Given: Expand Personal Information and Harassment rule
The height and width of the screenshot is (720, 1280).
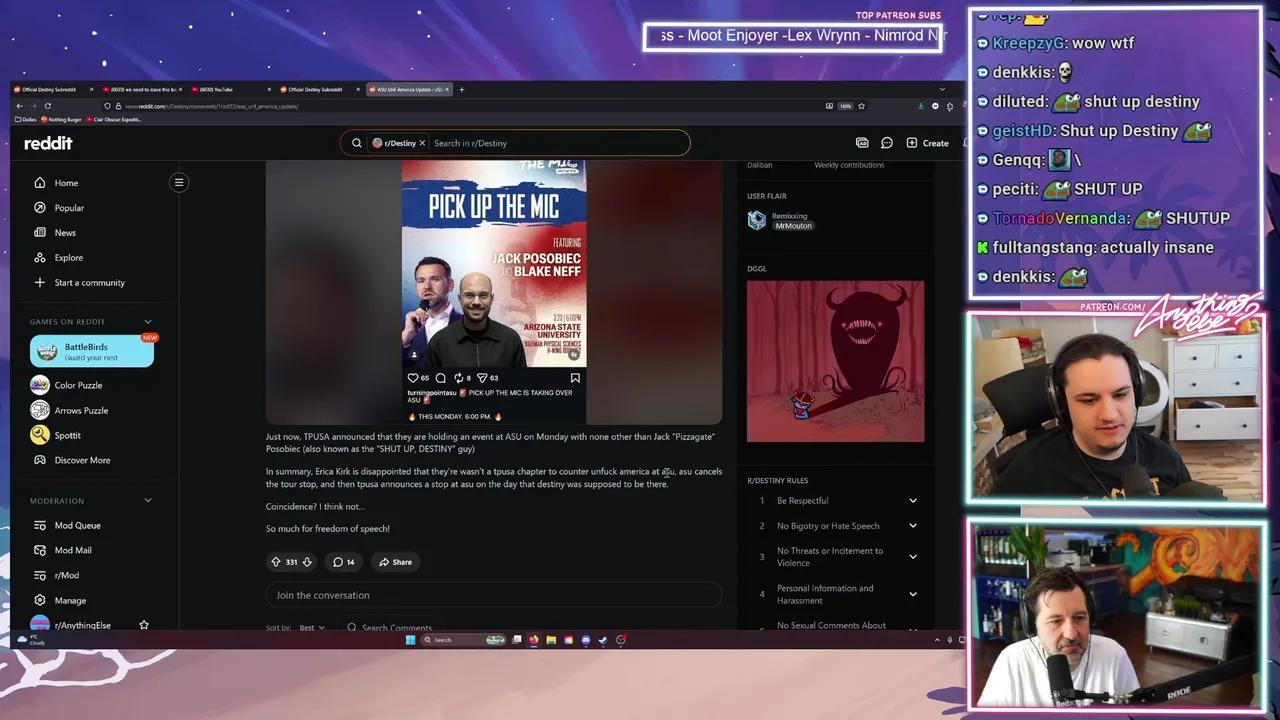Looking at the screenshot, I should tap(913, 594).
